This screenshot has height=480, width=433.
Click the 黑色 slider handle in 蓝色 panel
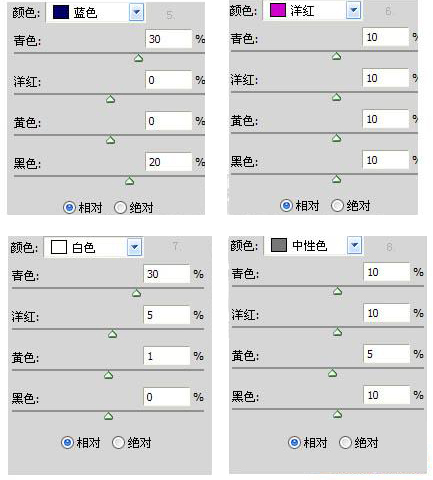129,181
